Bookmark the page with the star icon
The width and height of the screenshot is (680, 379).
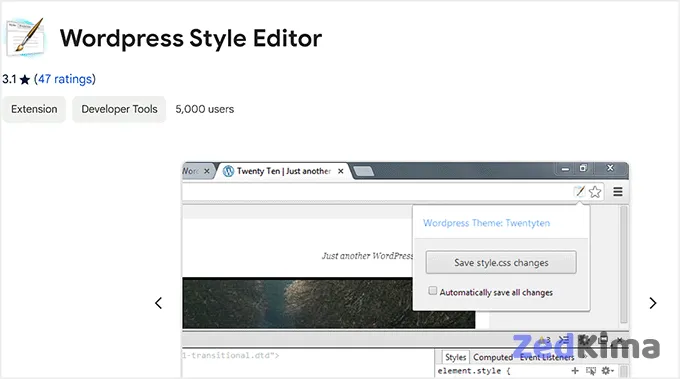tap(595, 191)
